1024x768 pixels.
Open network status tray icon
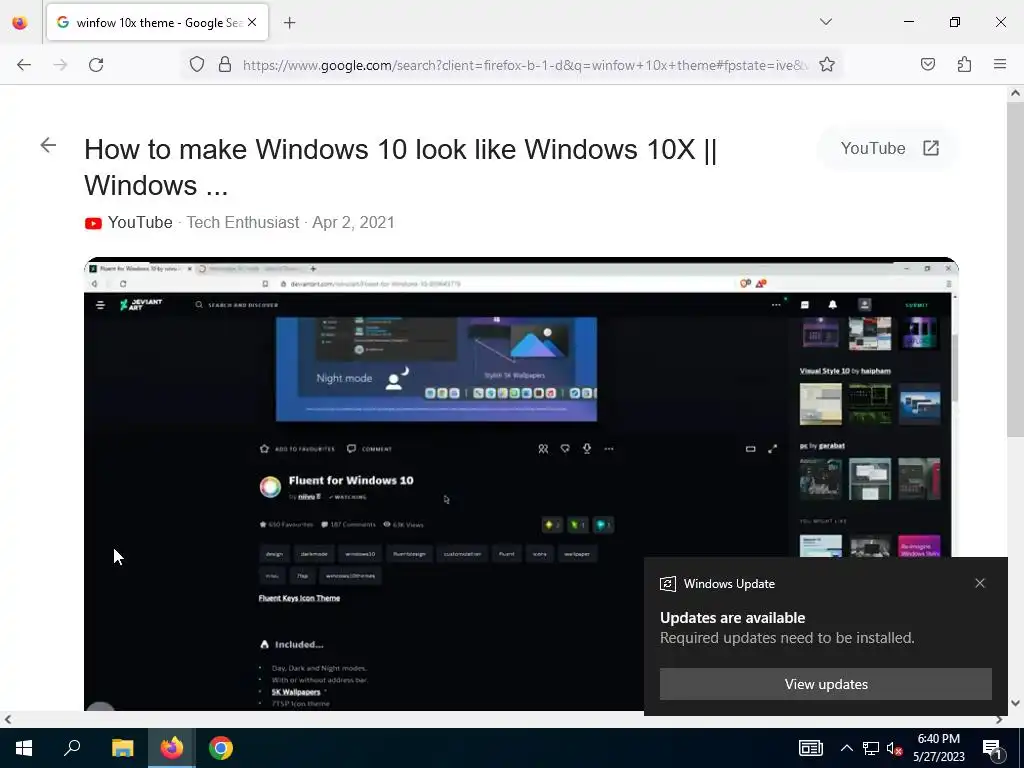[871, 748]
